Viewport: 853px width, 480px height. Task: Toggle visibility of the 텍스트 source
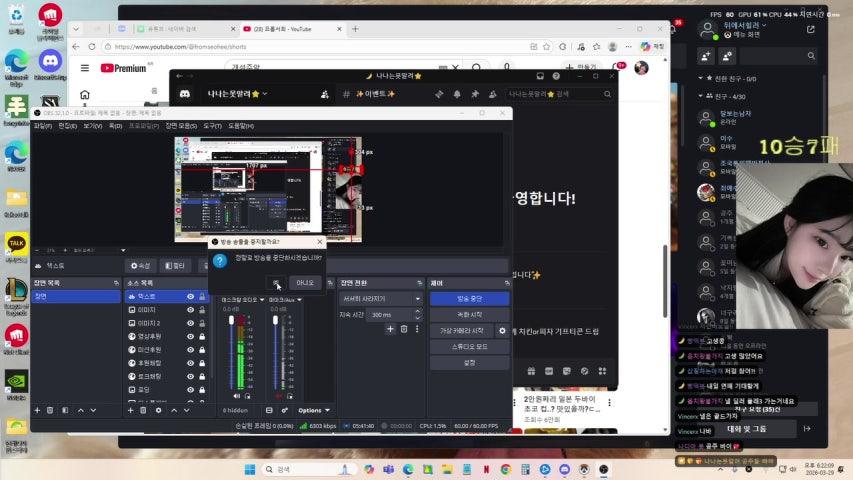[x=190, y=297]
